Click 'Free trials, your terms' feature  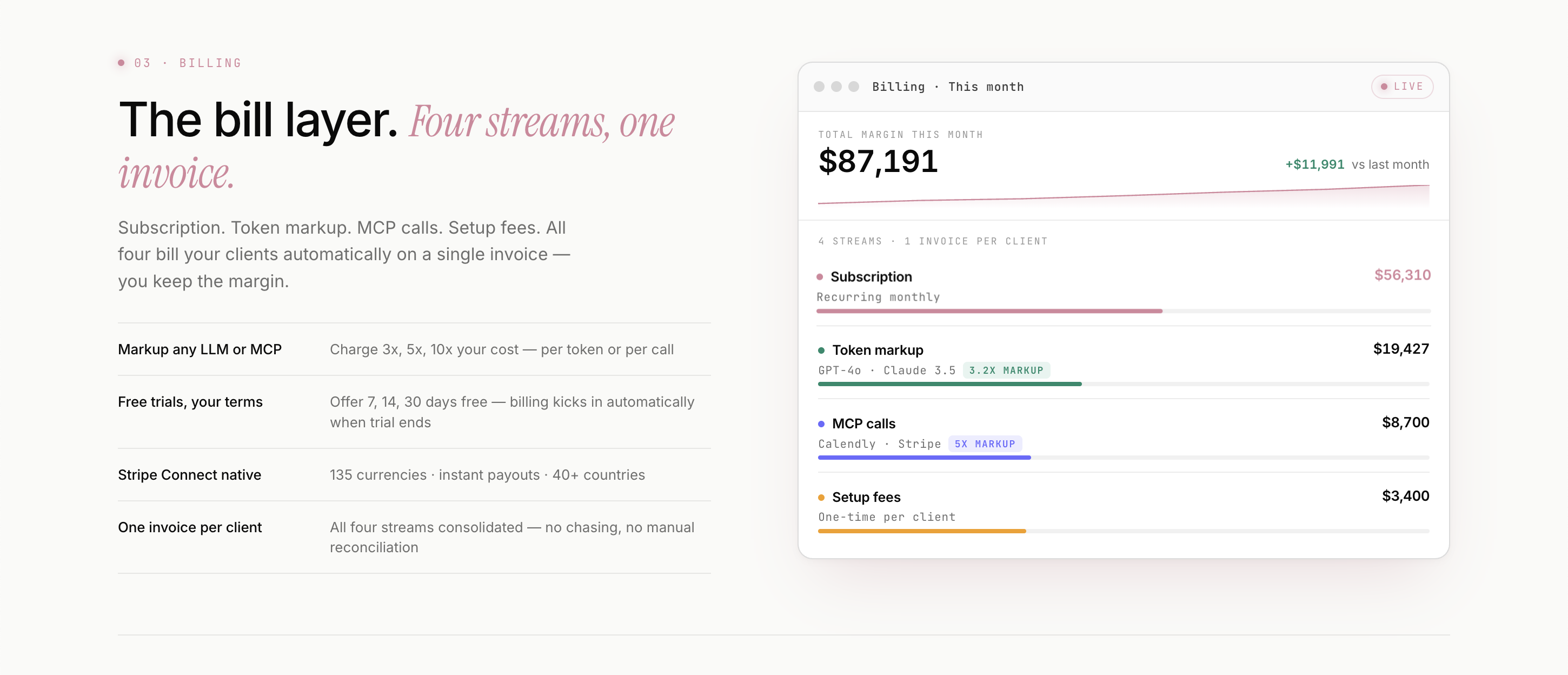[x=190, y=402]
